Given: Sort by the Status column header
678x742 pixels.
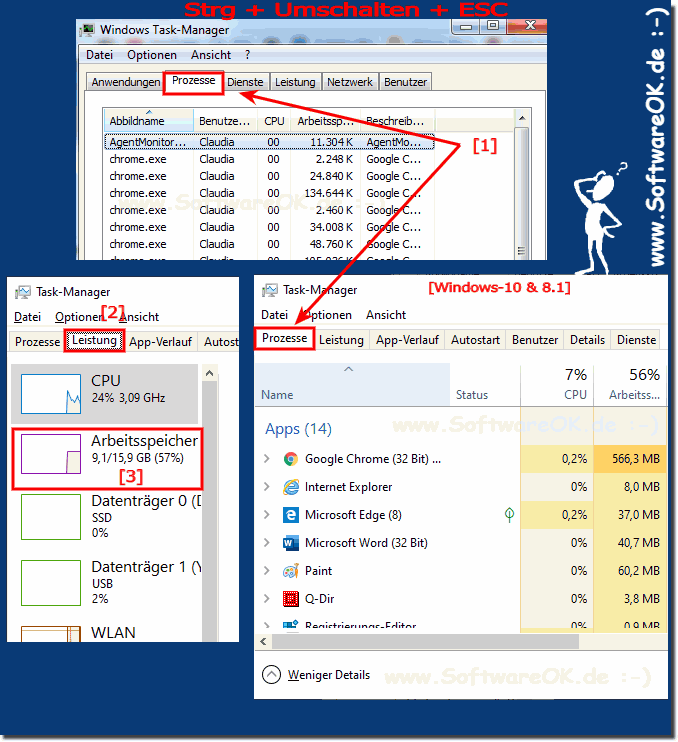Looking at the screenshot, I should pyautogui.click(x=485, y=385).
